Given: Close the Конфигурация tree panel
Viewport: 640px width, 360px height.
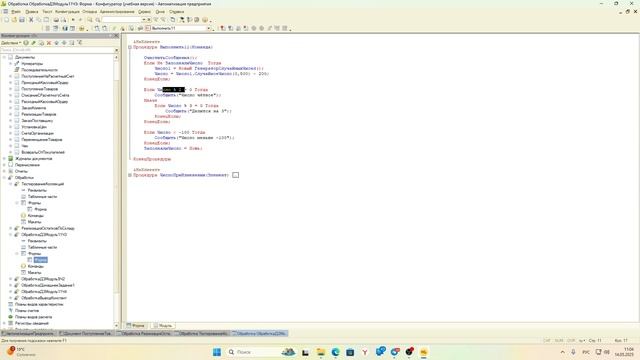Looking at the screenshot, I should (x=116, y=36).
